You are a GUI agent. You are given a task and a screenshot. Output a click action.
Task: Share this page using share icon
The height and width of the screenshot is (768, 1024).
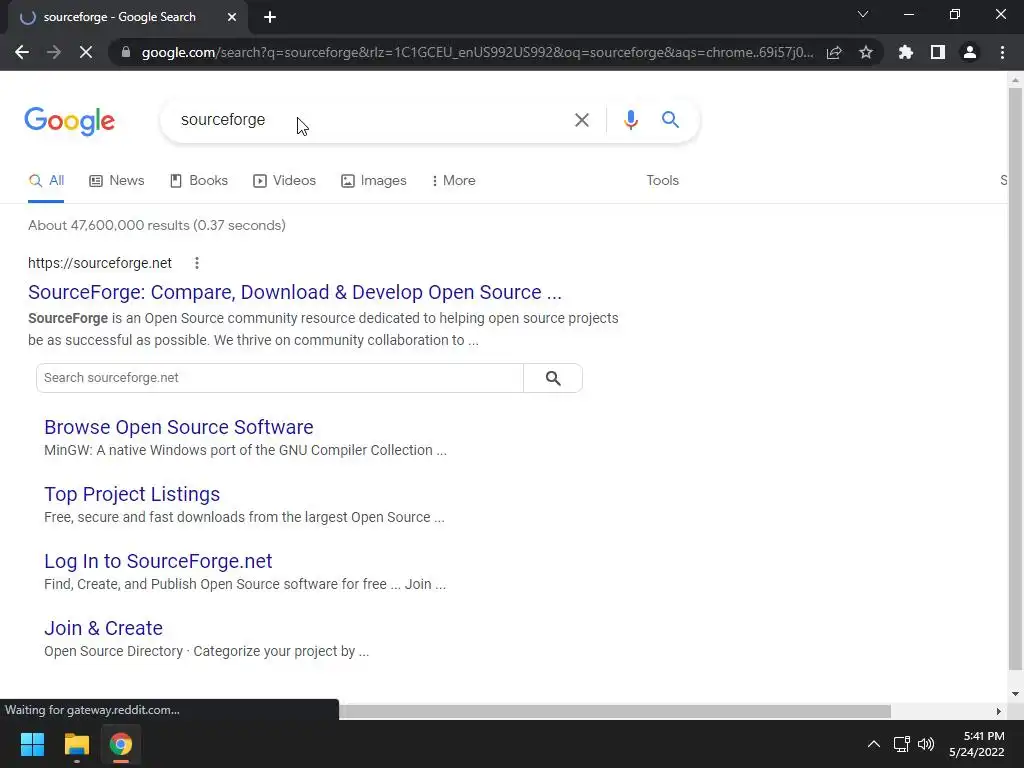pos(834,52)
